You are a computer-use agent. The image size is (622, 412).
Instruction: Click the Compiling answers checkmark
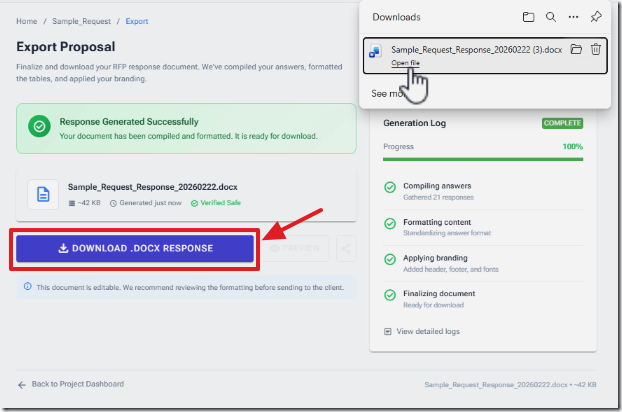390,187
